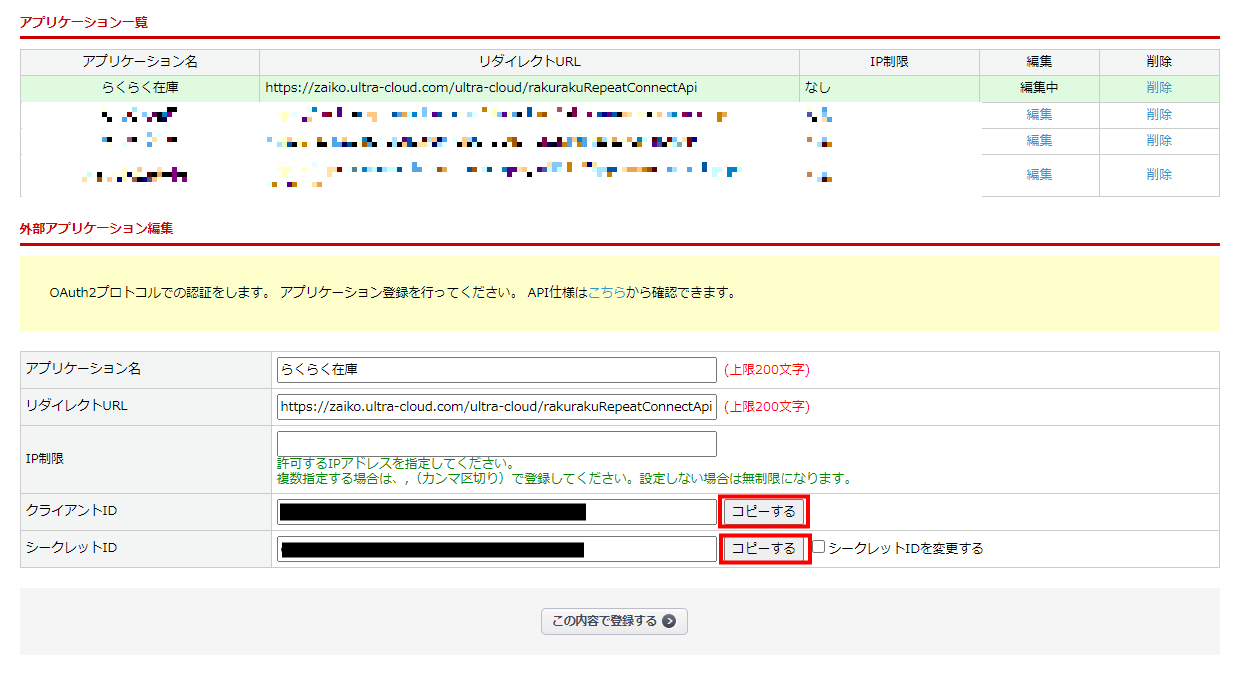Viewport: 1240px width, 680px height.
Task: Focus the IP制限 input field
Action: click(497, 444)
